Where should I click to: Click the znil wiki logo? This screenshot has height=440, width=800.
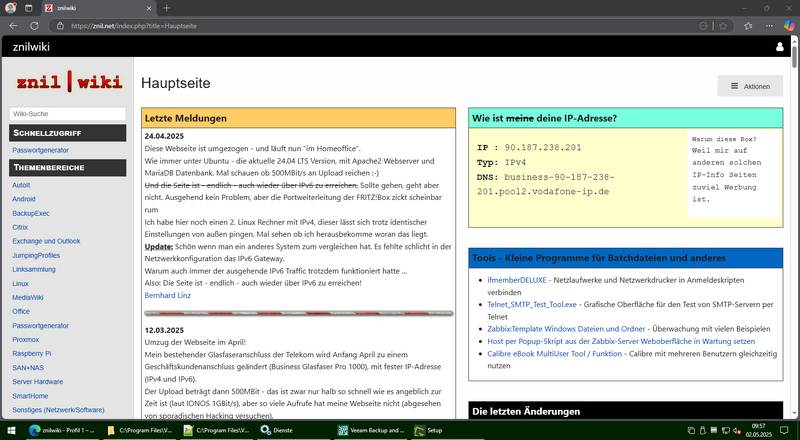(68, 83)
